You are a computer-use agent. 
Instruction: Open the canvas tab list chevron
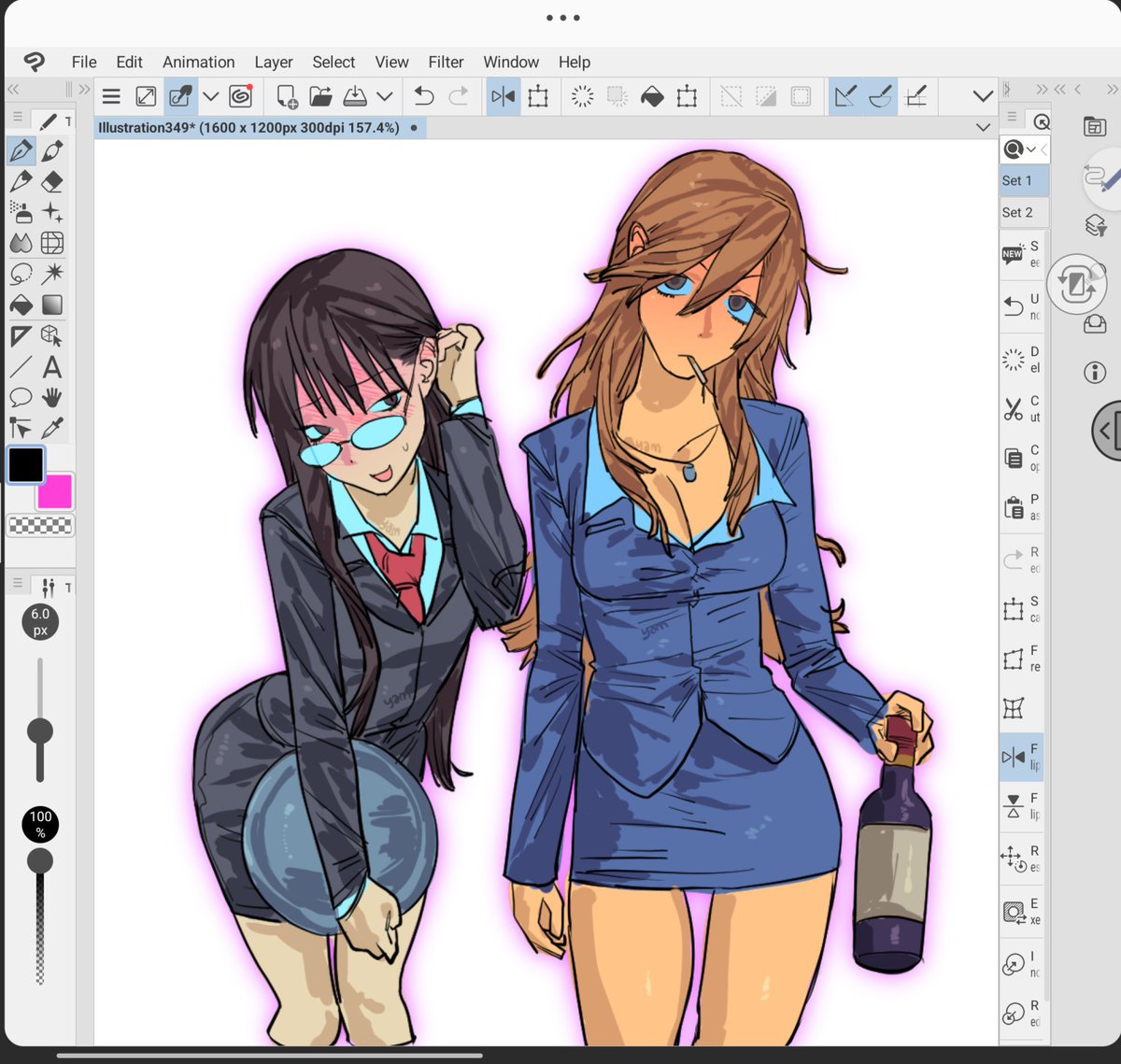pyautogui.click(x=983, y=127)
